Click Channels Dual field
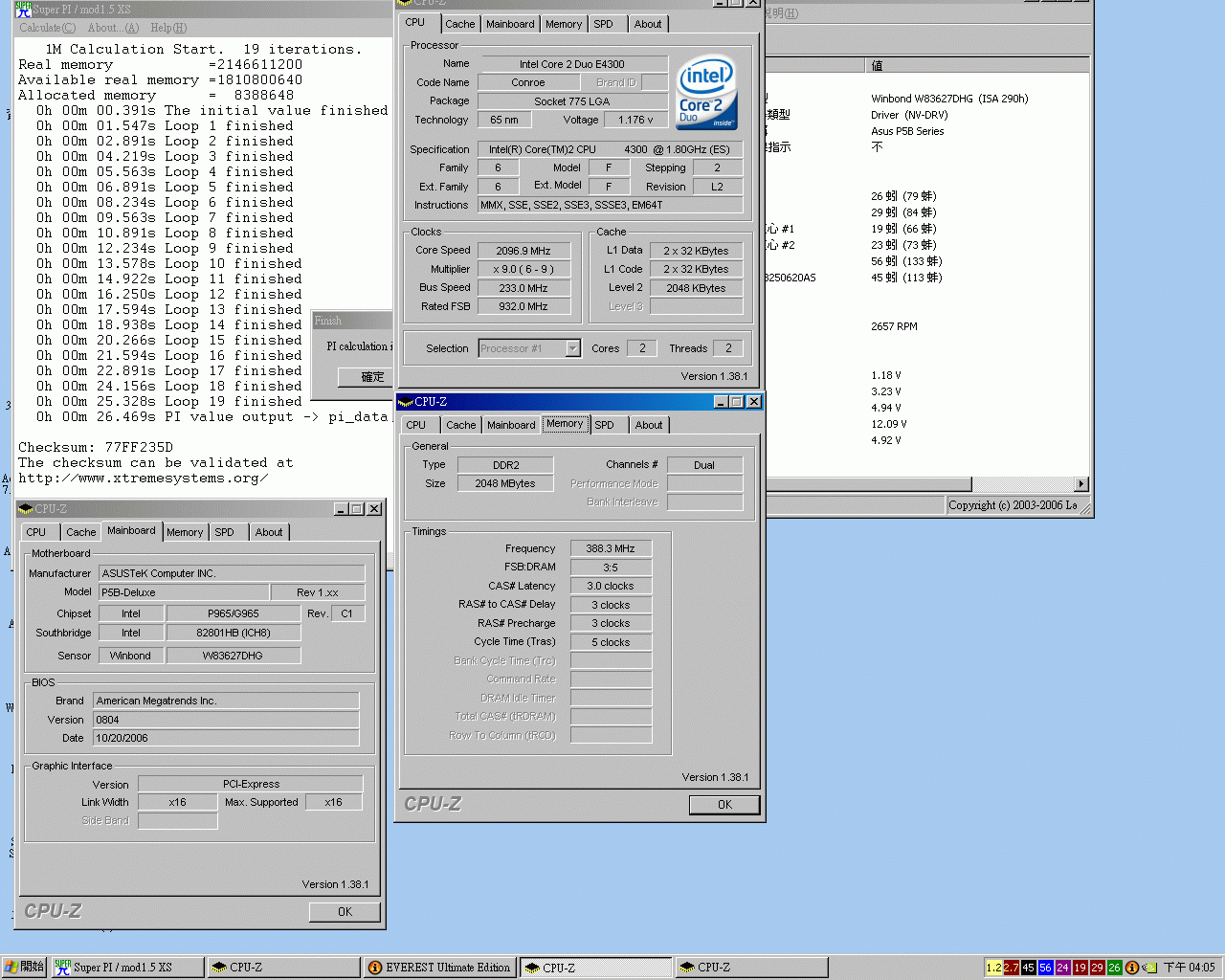Viewport: 1225px width, 980px height. pyautogui.click(x=704, y=465)
